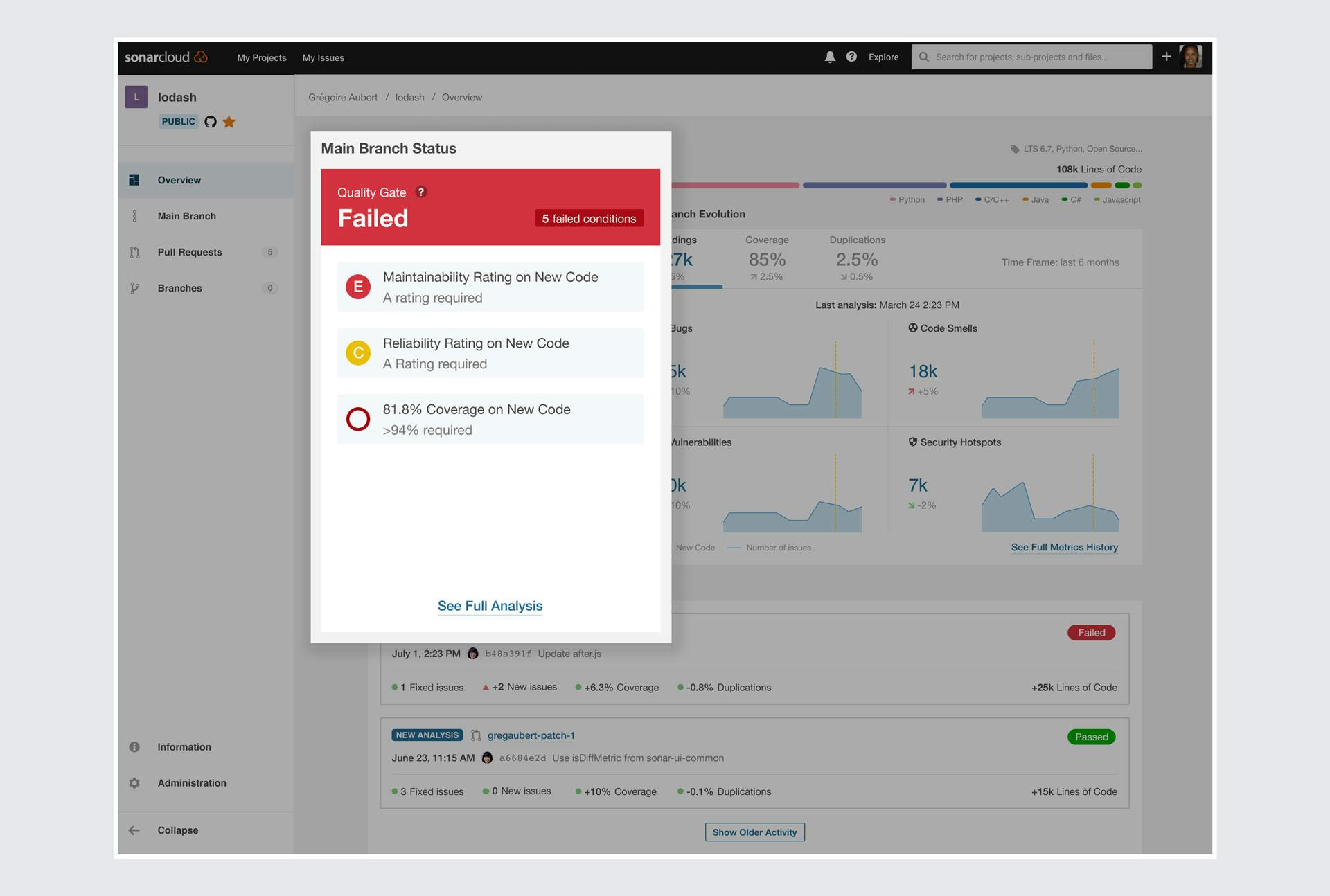
Task: Open My Projects menu
Action: coord(262,57)
